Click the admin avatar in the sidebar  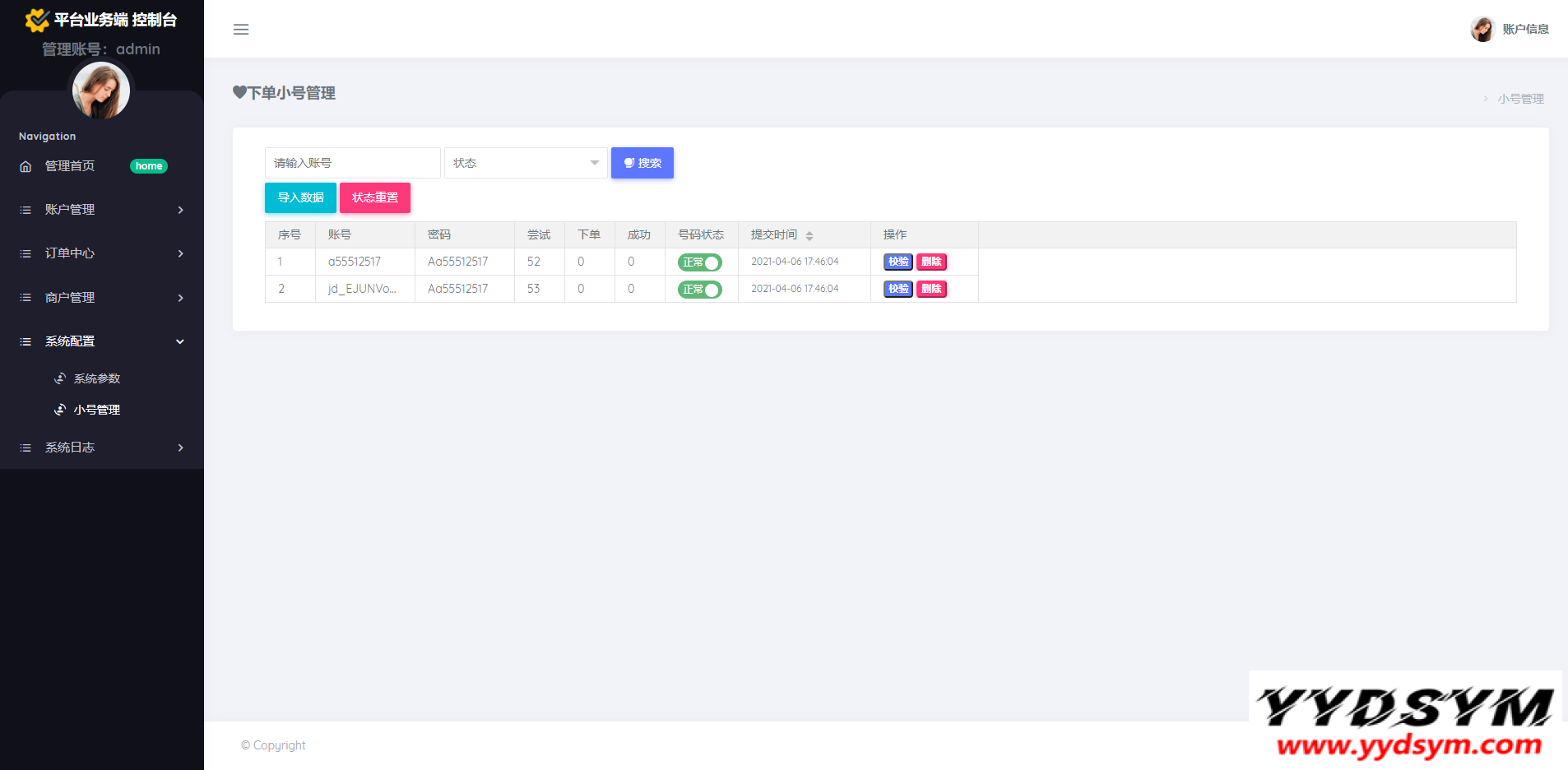(101, 90)
